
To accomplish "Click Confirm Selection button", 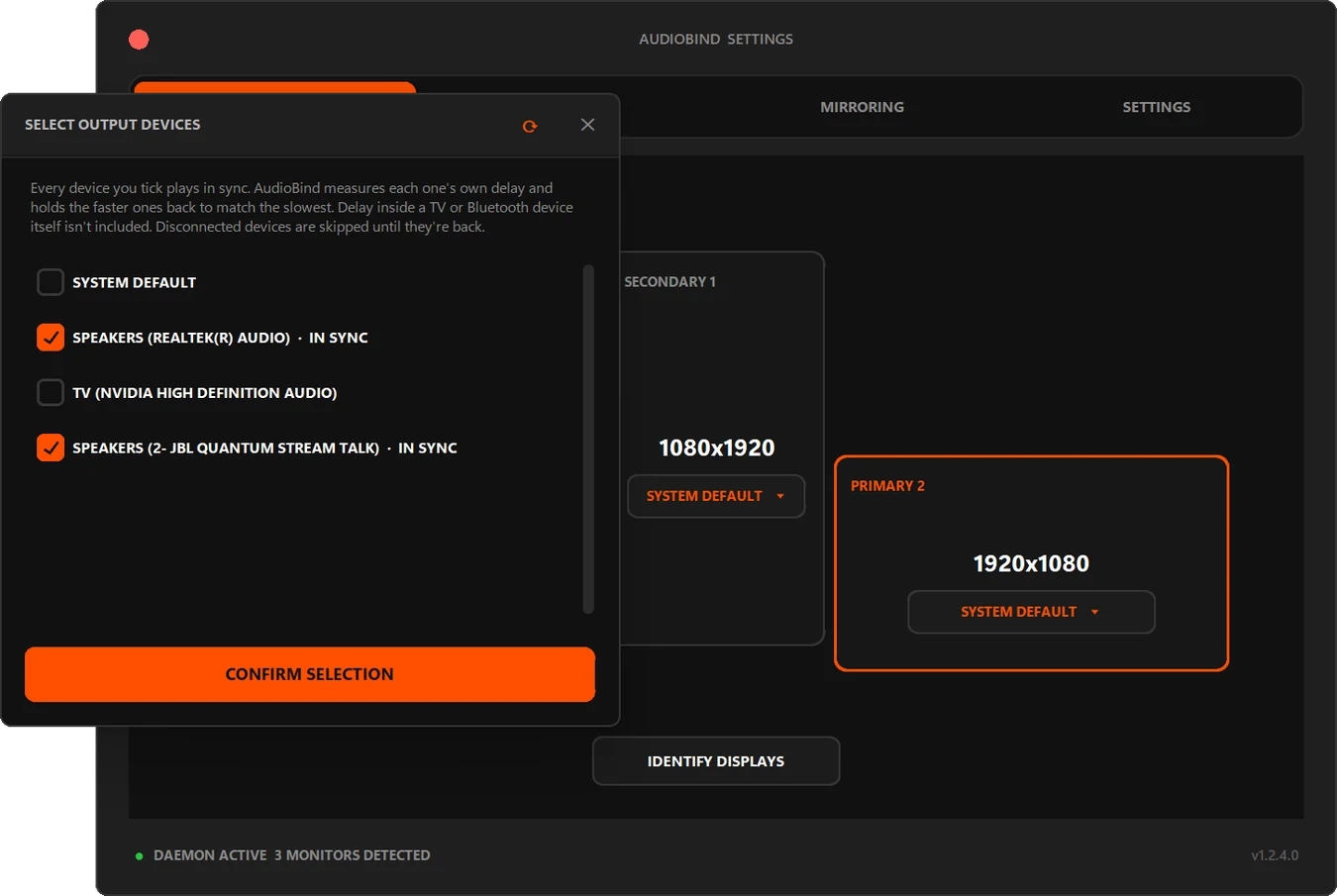I will click(x=310, y=674).
